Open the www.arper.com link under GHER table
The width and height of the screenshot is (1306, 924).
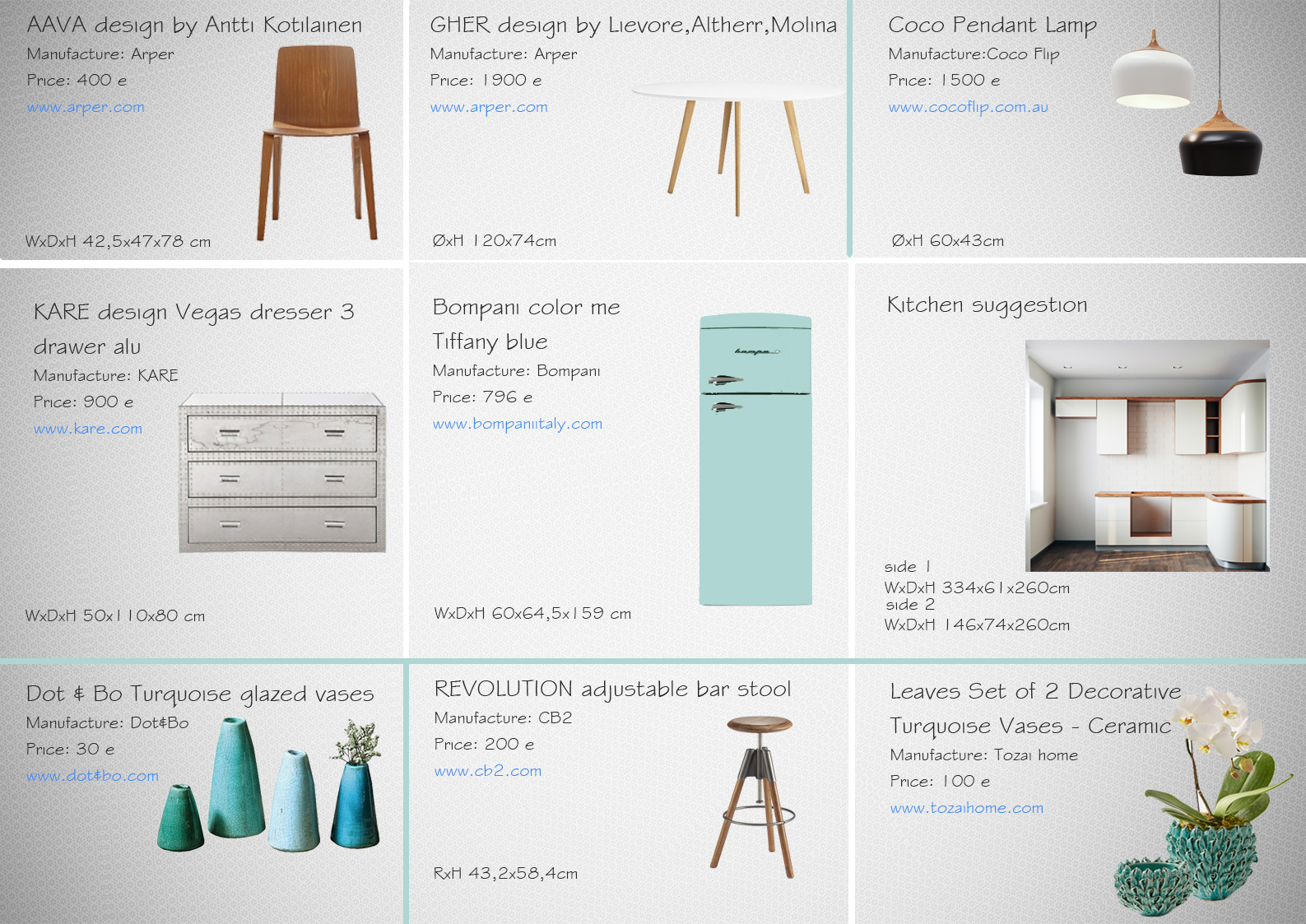(x=489, y=107)
